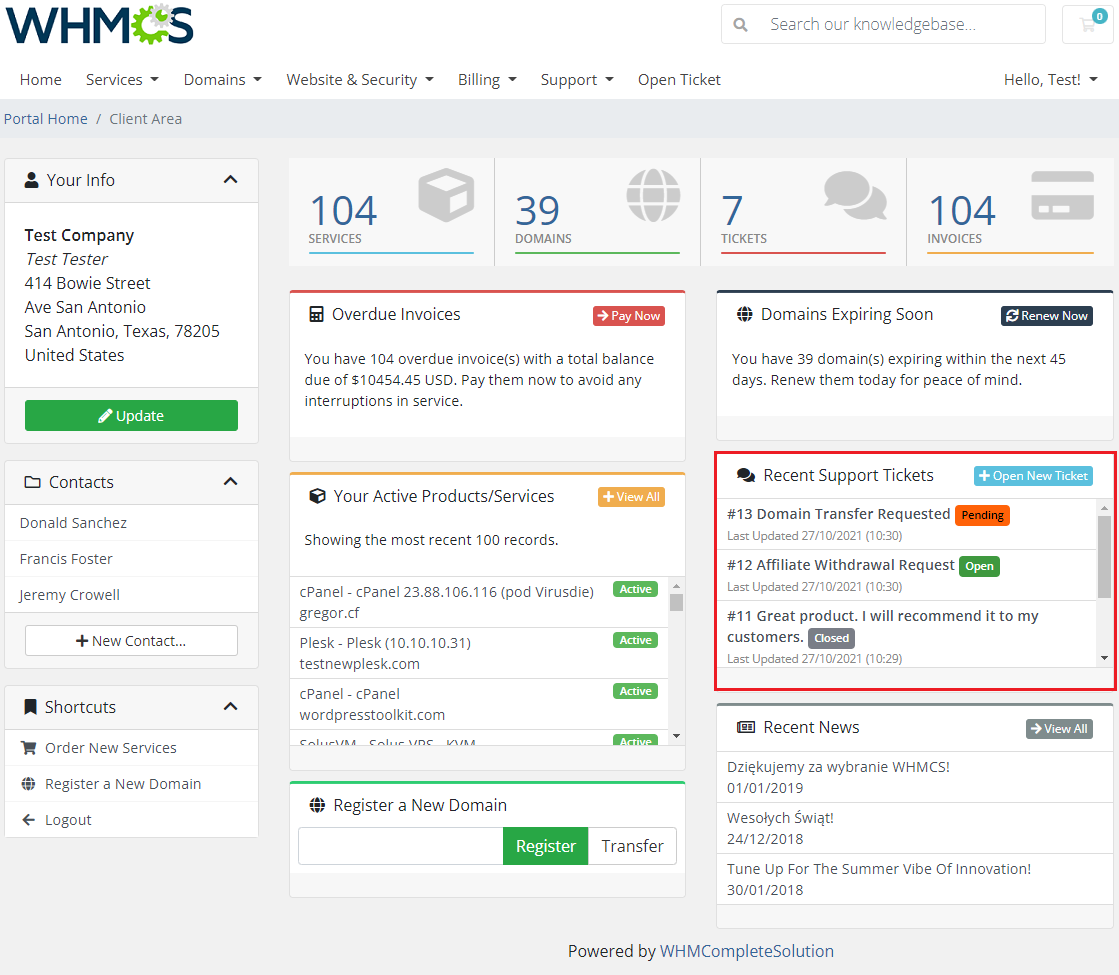The width and height of the screenshot is (1119, 975).
Task: Open the Services dropdown menu
Action: coord(122,80)
